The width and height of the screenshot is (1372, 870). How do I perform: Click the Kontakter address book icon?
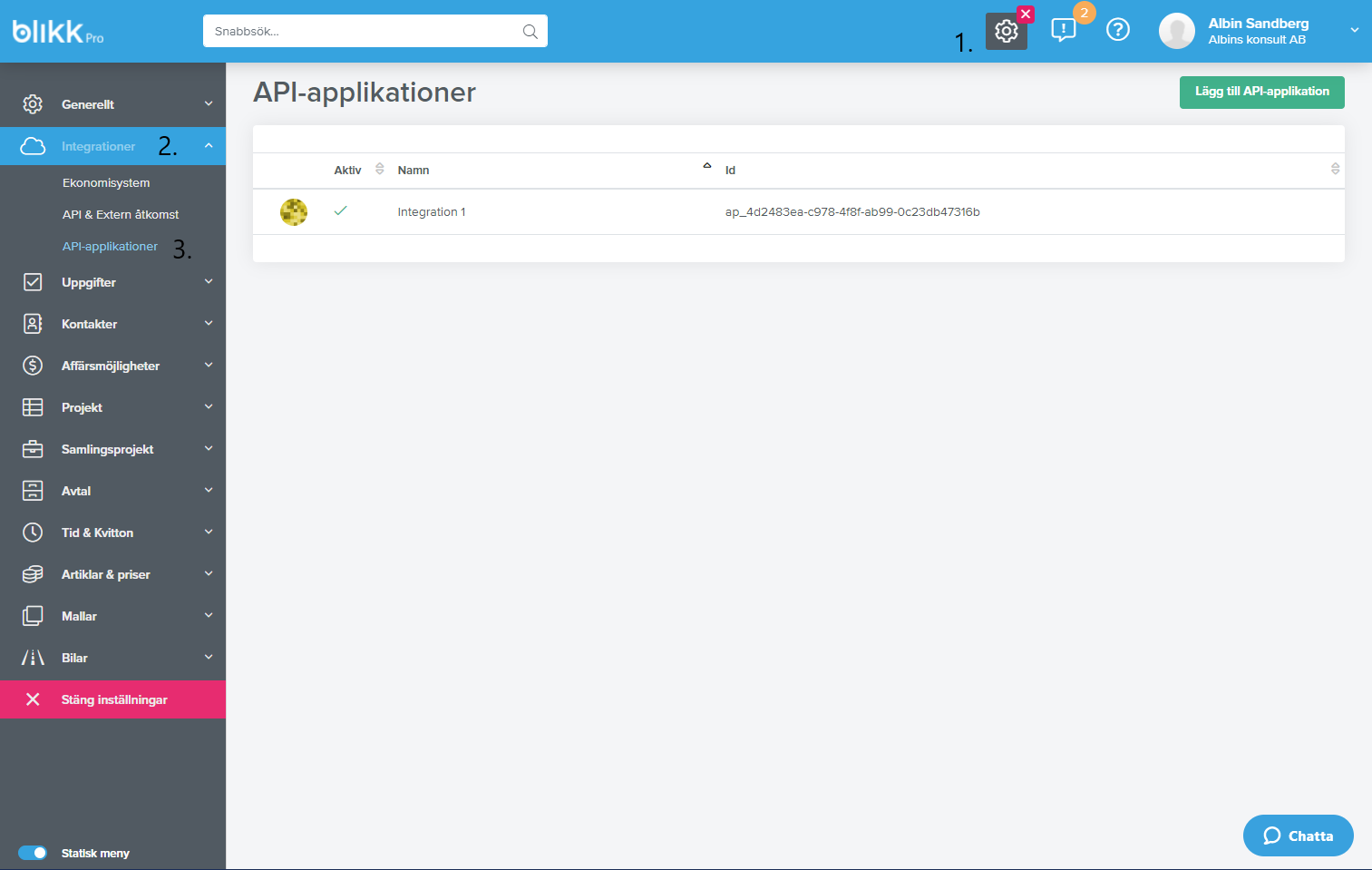coord(33,324)
